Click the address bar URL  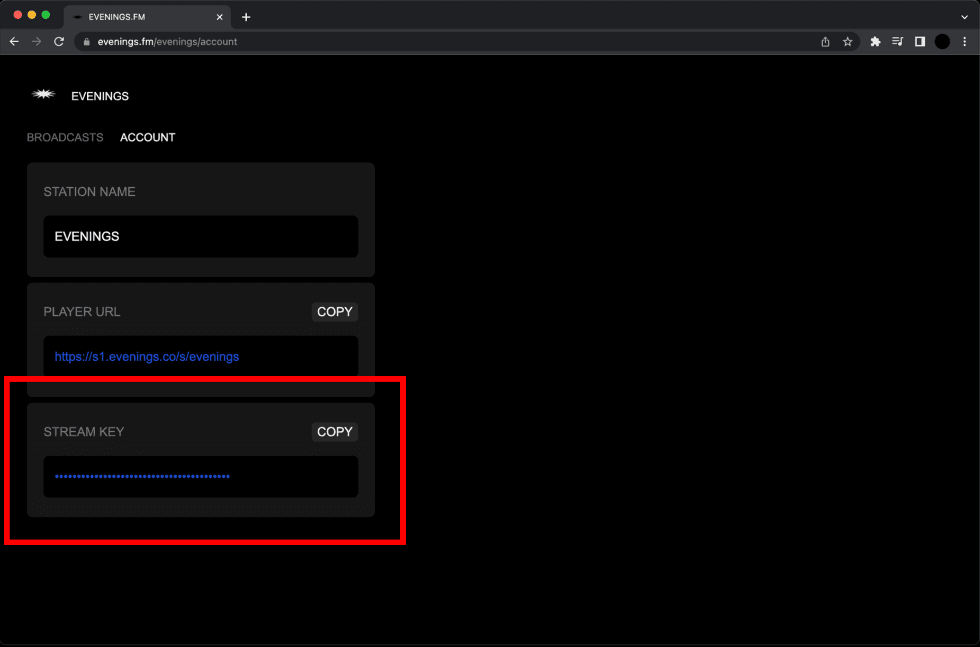[168, 42]
